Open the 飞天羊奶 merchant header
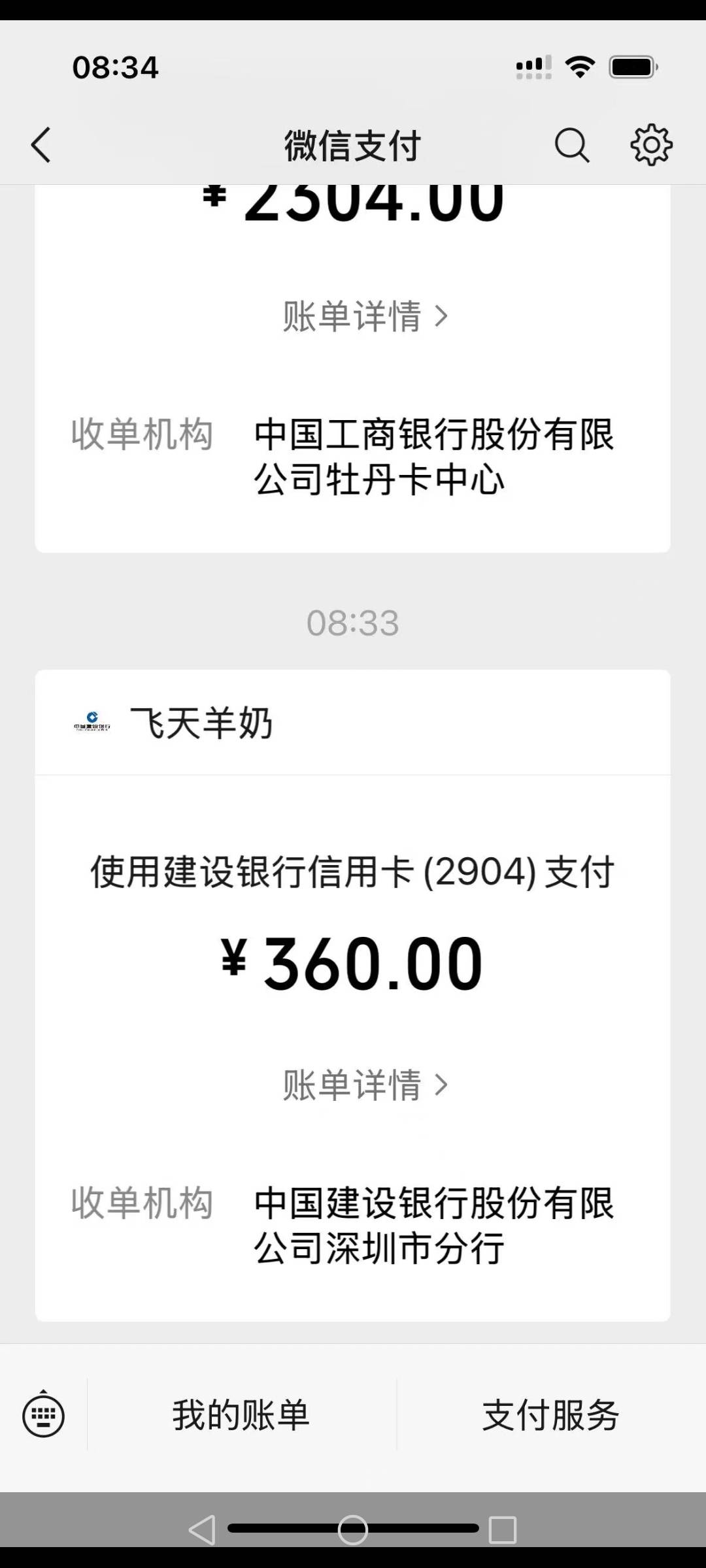Viewport: 706px width, 1568px height. [201, 723]
